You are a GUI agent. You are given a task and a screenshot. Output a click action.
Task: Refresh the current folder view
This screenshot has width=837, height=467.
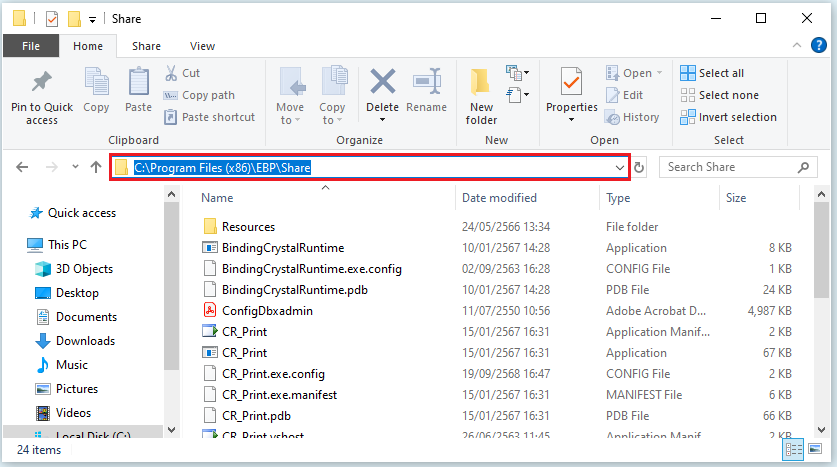pyautogui.click(x=640, y=168)
